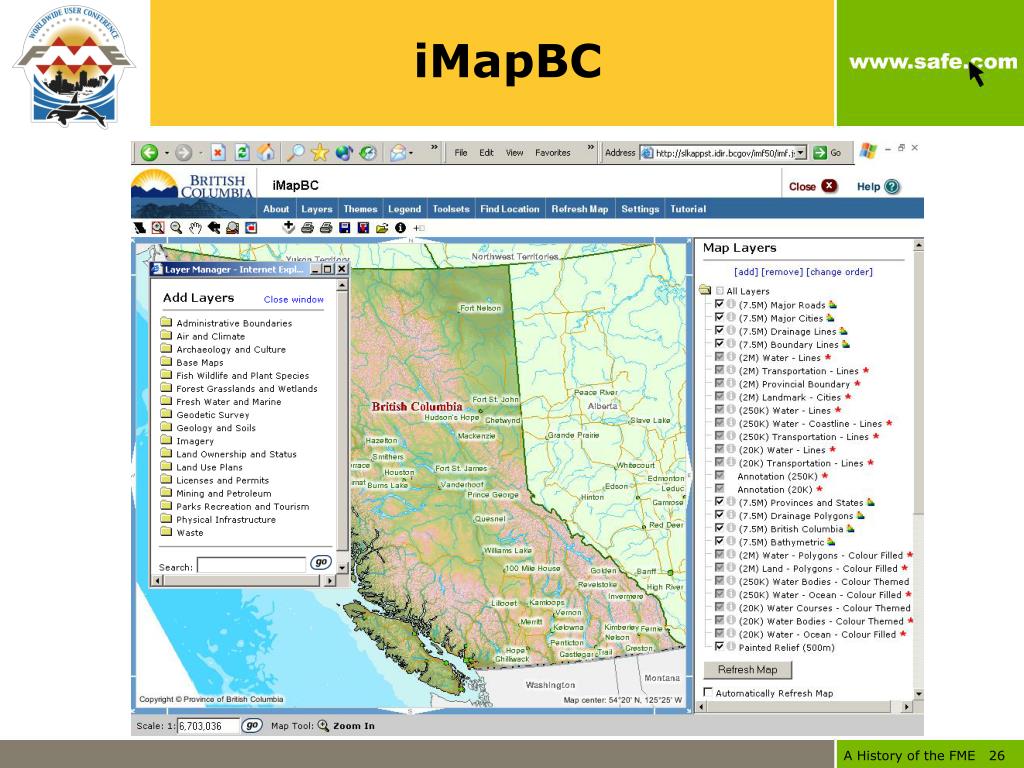Click the browser Search magnifier icon

pyautogui.click(x=296, y=153)
